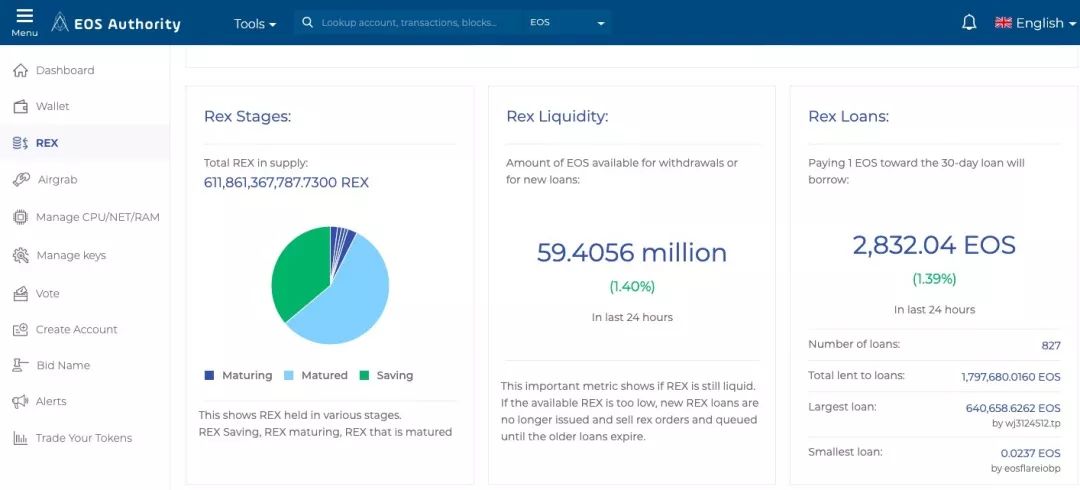Click the 59.4056 million liquidity value
Image resolution: width=1080 pixels, height=490 pixels.
click(x=632, y=252)
